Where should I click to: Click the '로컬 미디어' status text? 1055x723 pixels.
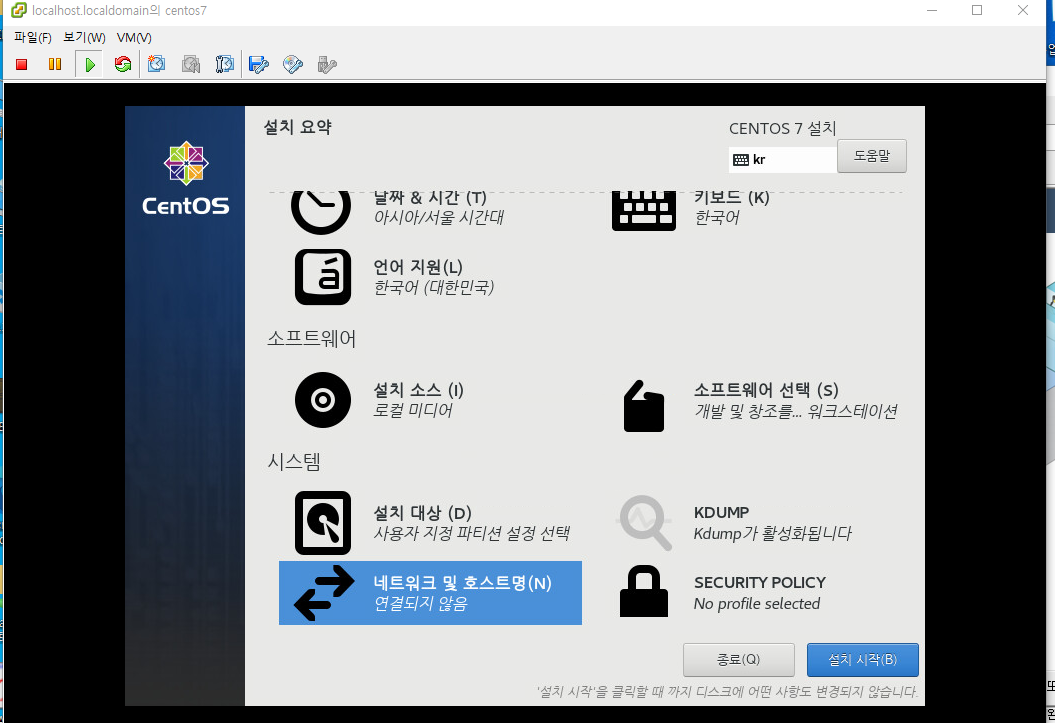[x=413, y=410]
